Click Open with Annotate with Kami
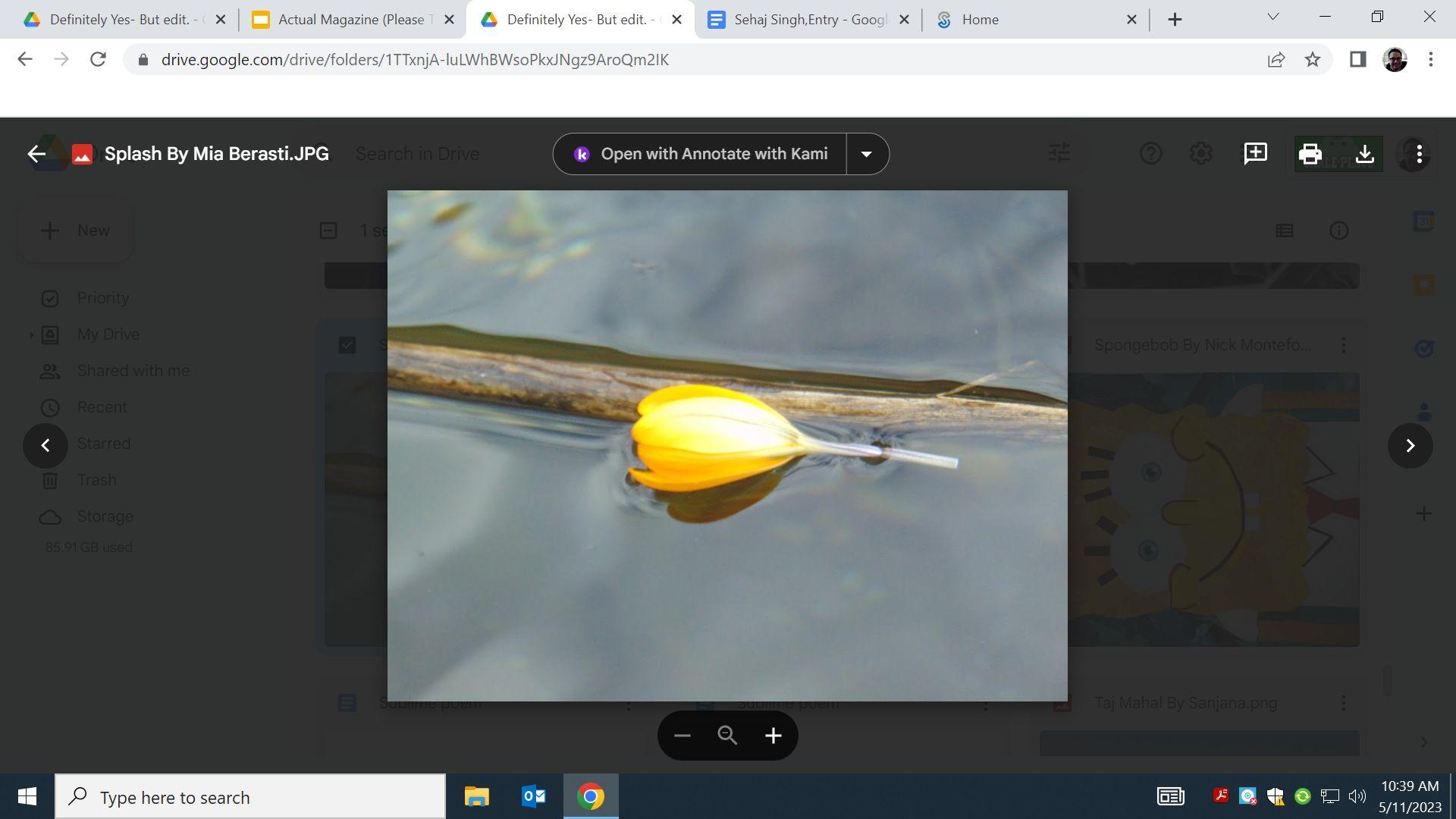This screenshot has height=819, width=1456. point(700,154)
